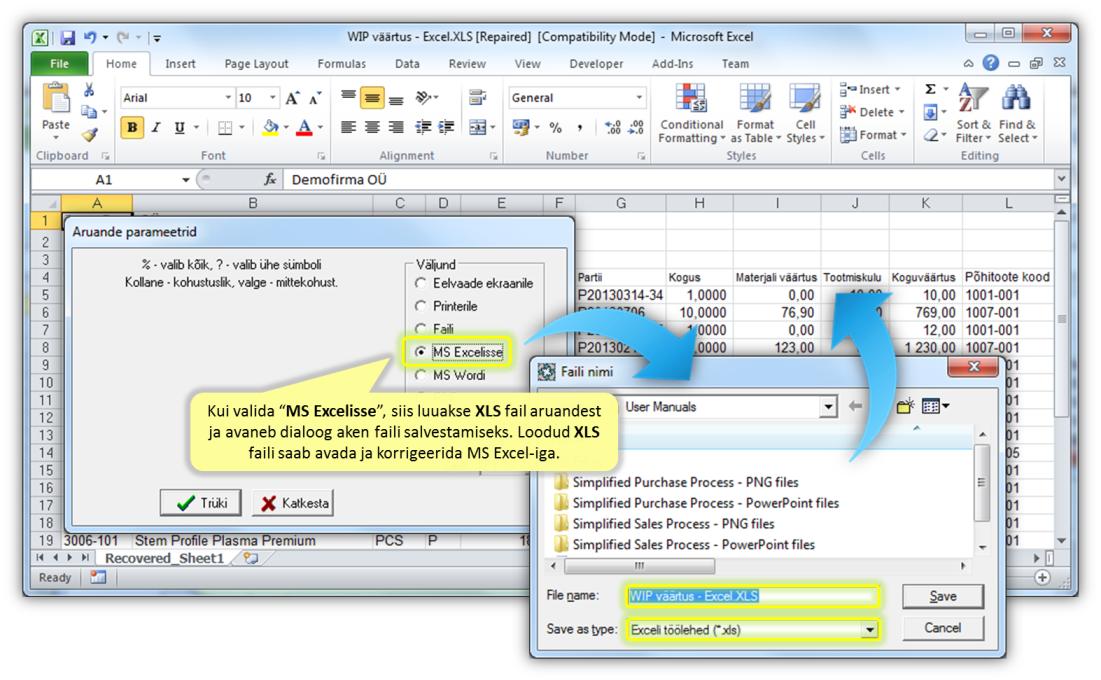Open the font size dropdown
The width and height of the screenshot is (1101, 680).
[x=272, y=98]
